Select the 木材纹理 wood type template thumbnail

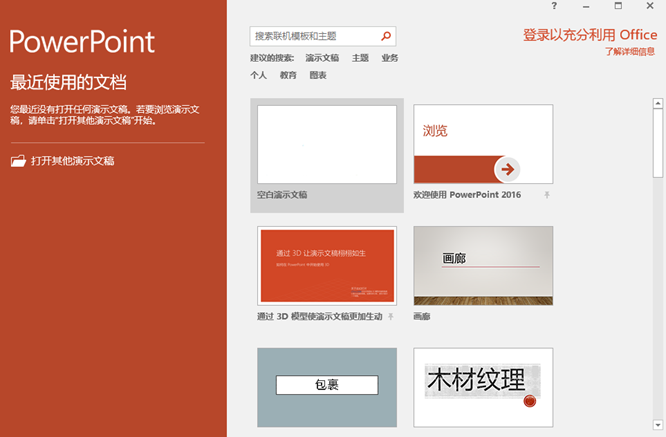pos(483,387)
